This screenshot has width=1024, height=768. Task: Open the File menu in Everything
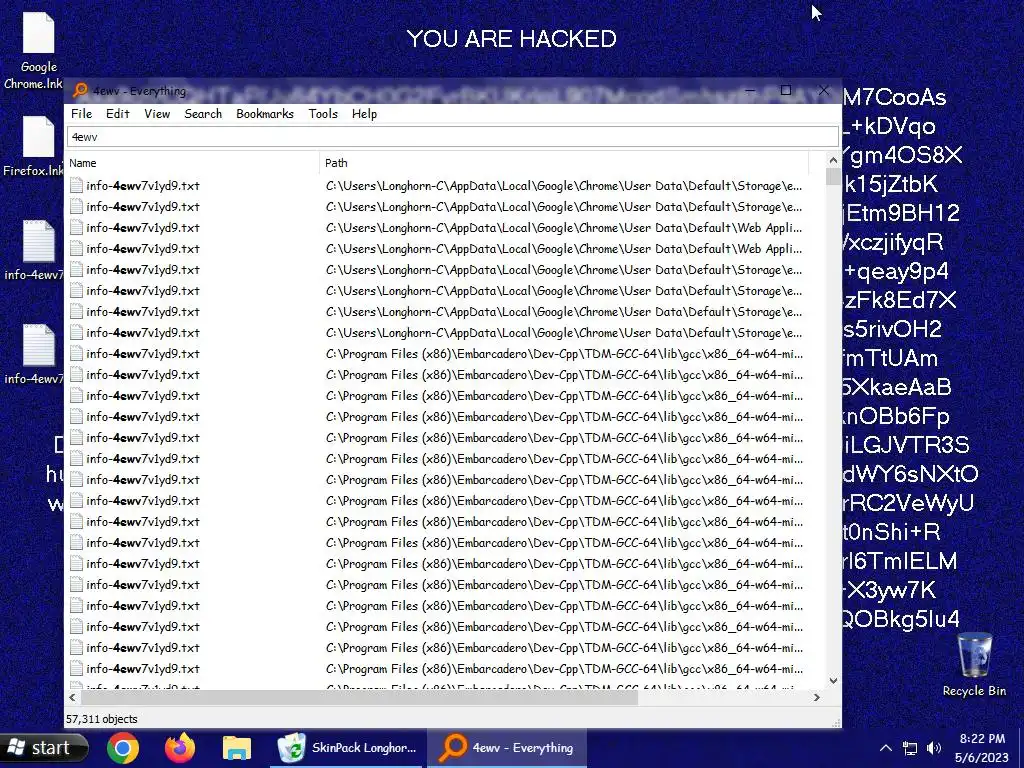click(x=81, y=114)
